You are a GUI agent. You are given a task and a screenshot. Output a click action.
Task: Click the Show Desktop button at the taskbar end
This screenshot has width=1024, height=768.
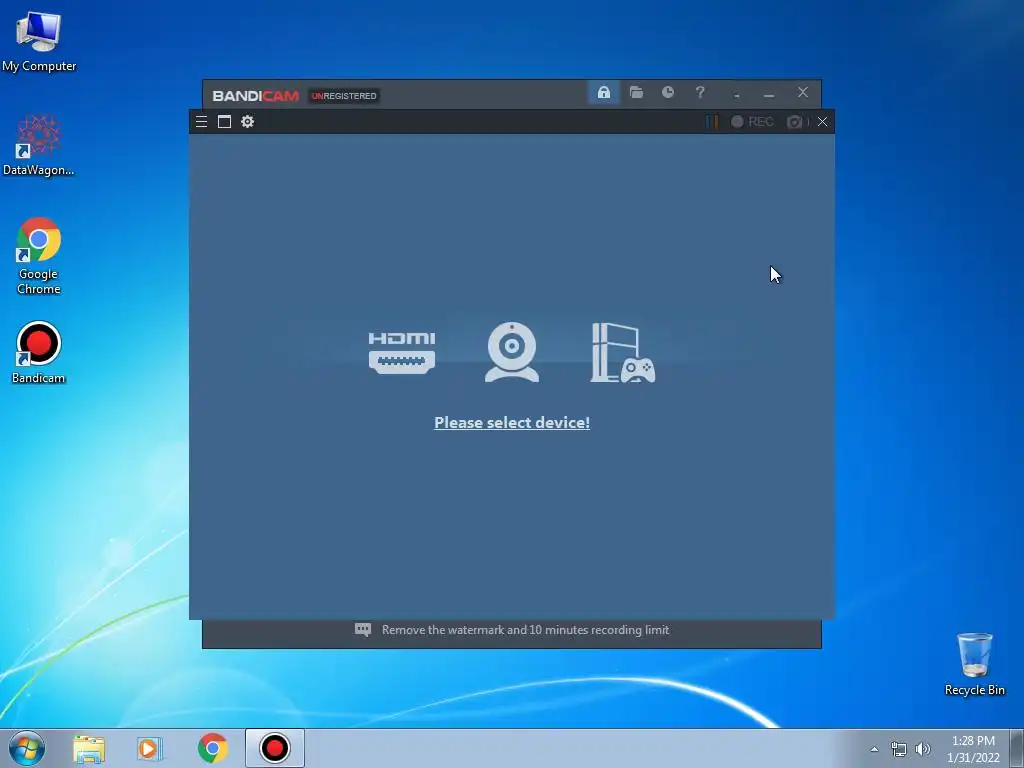[x=1017, y=748]
